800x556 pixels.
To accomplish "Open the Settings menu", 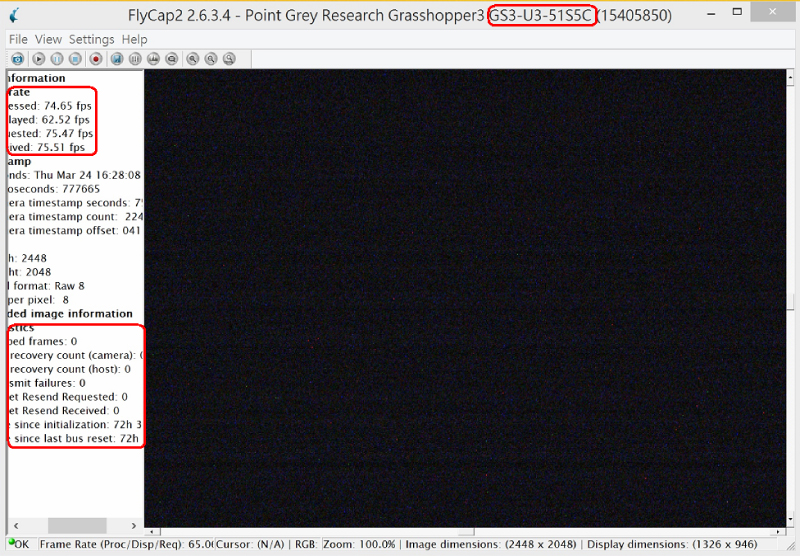I will [x=91, y=39].
